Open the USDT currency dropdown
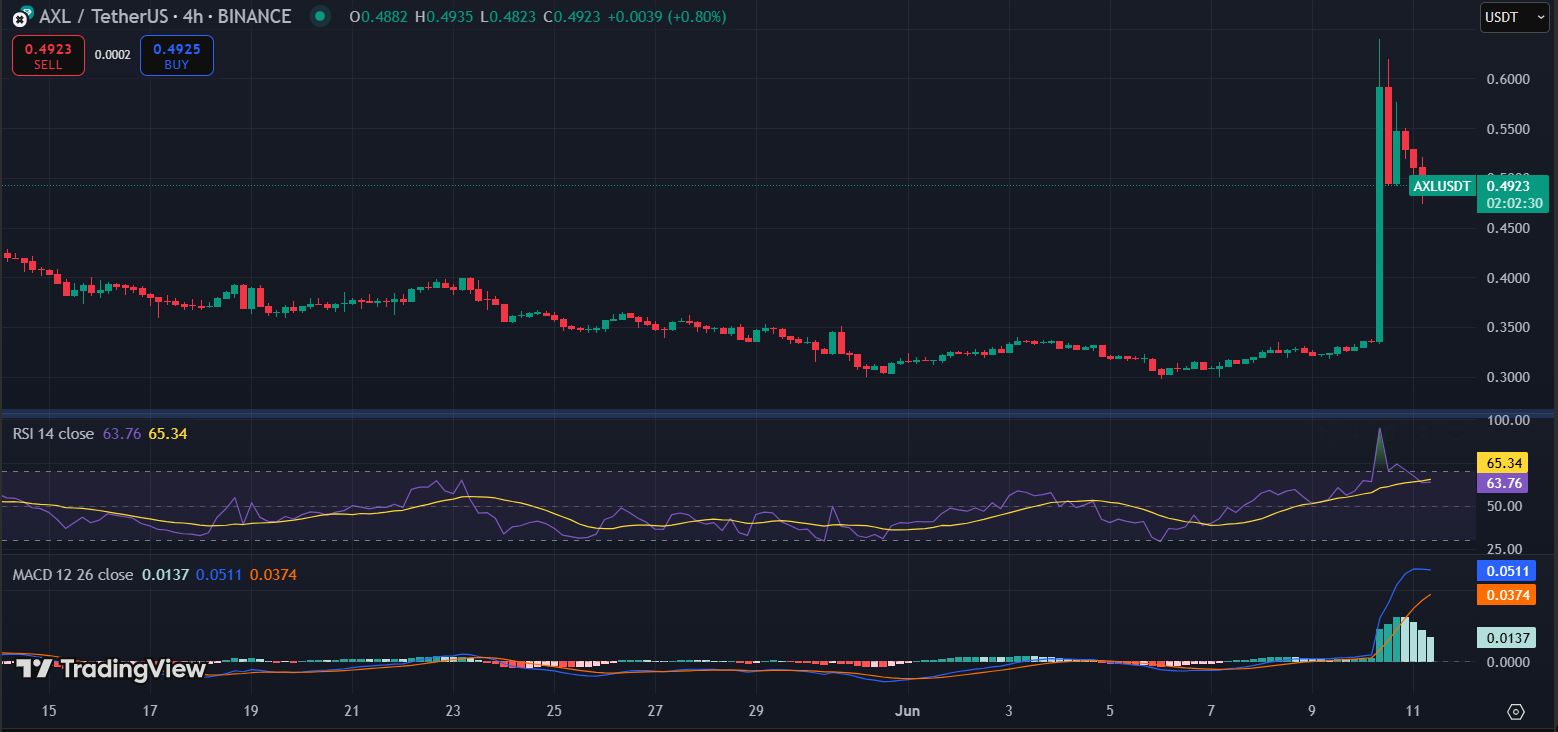The image size is (1558, 732). [1515, 17]
